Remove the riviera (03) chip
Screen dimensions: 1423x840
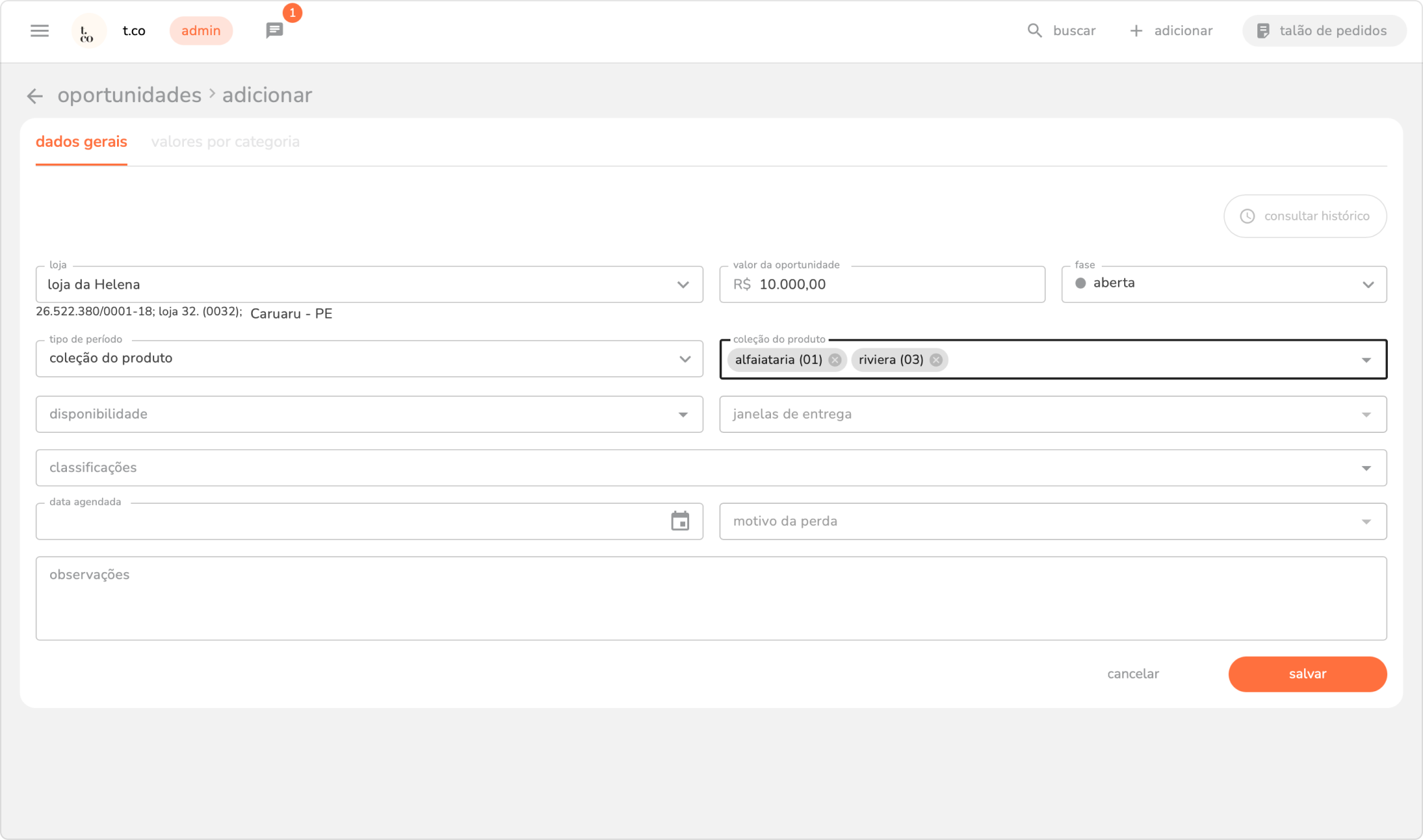click(x=936, y=360)
